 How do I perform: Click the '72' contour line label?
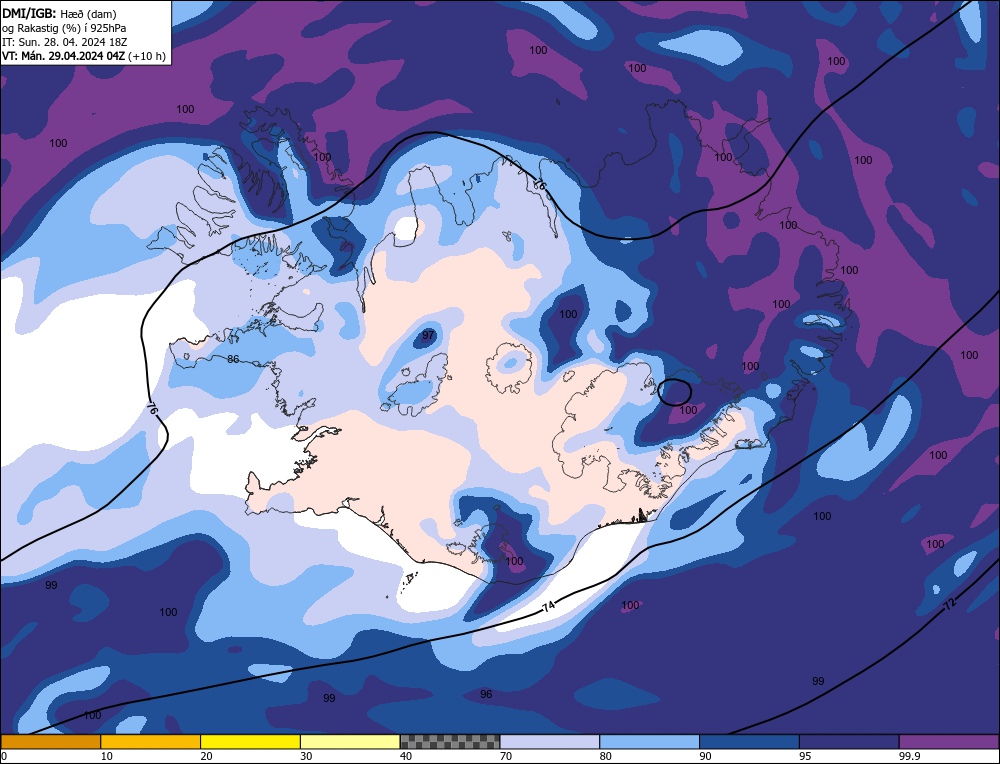tap(950, 604)
